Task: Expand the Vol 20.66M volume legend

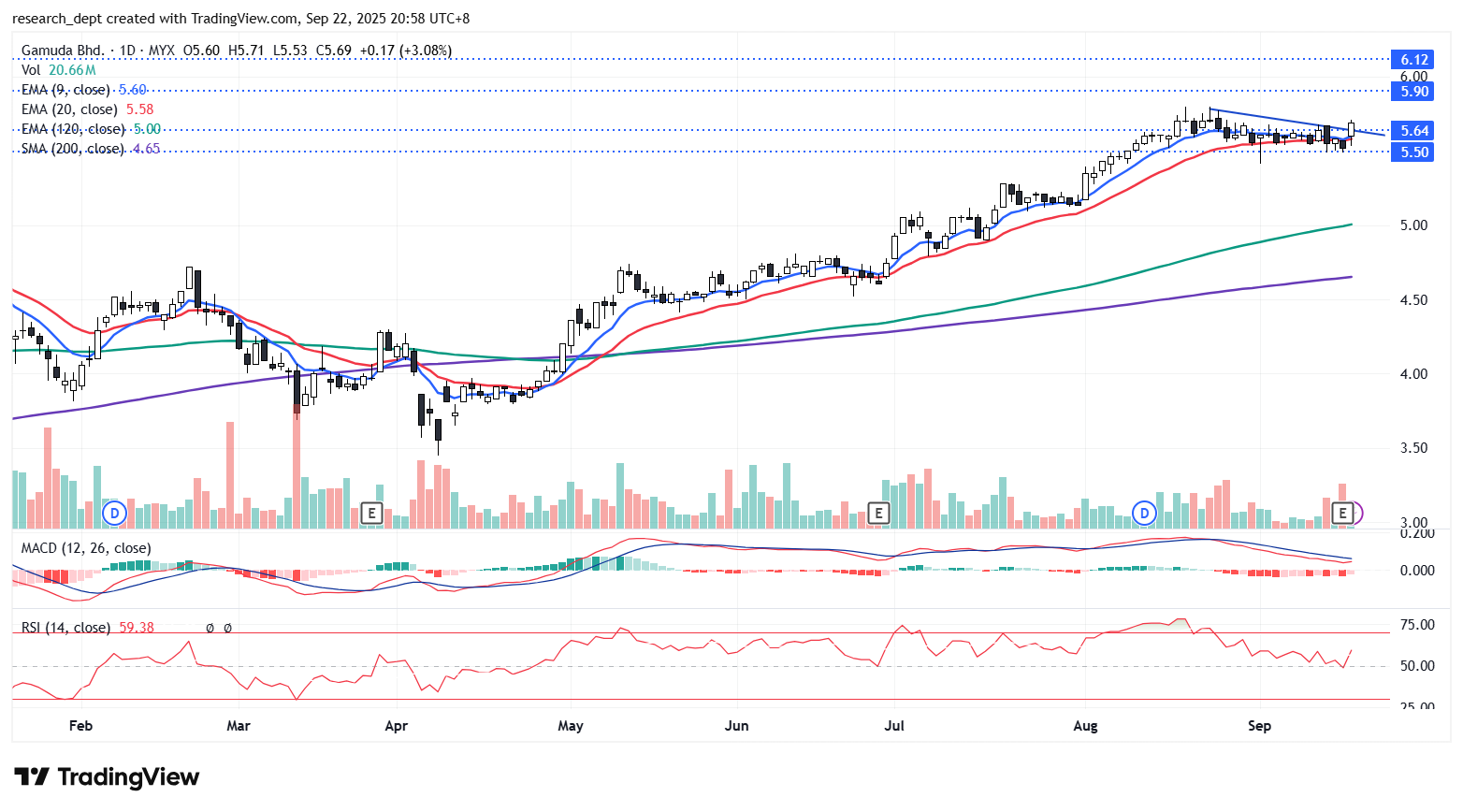Action: pyautogui.click(x=58, y=70)
